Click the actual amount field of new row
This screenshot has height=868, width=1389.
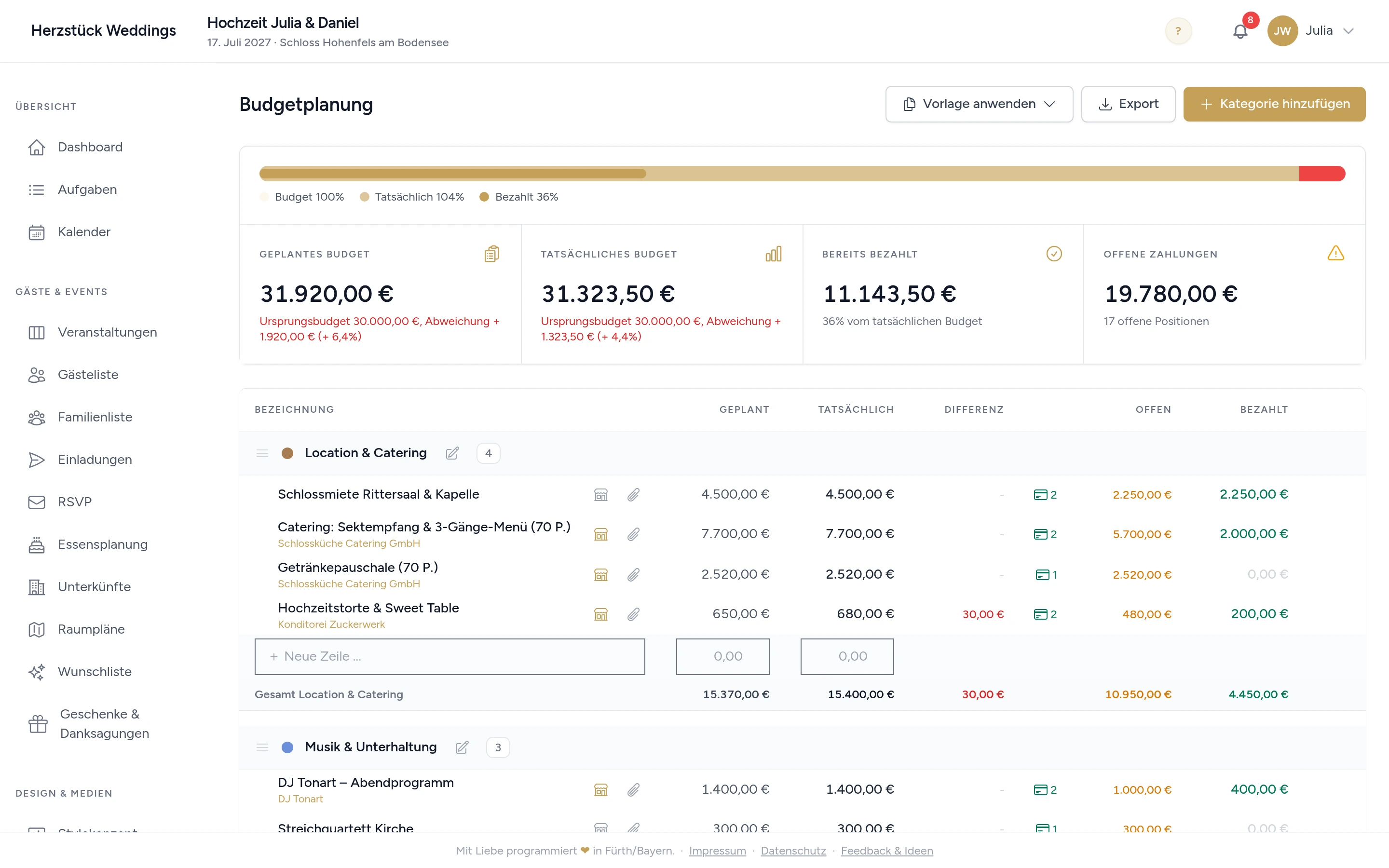coord(847,656)
